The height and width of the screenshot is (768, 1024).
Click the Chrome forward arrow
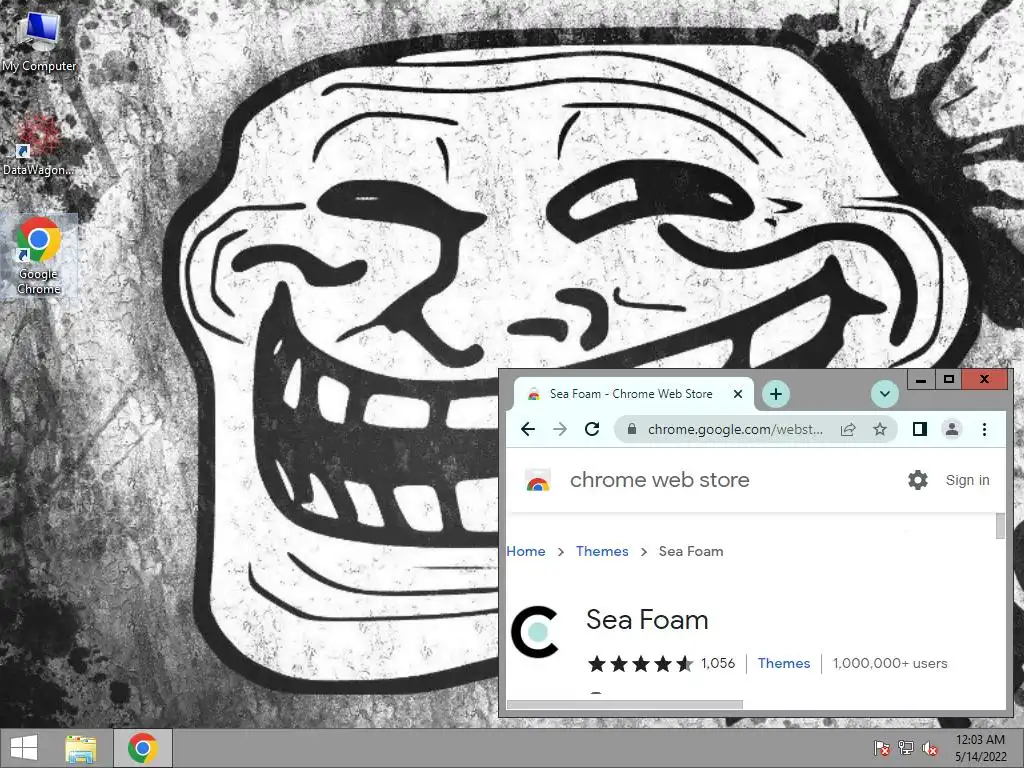(x=560, y=429)
